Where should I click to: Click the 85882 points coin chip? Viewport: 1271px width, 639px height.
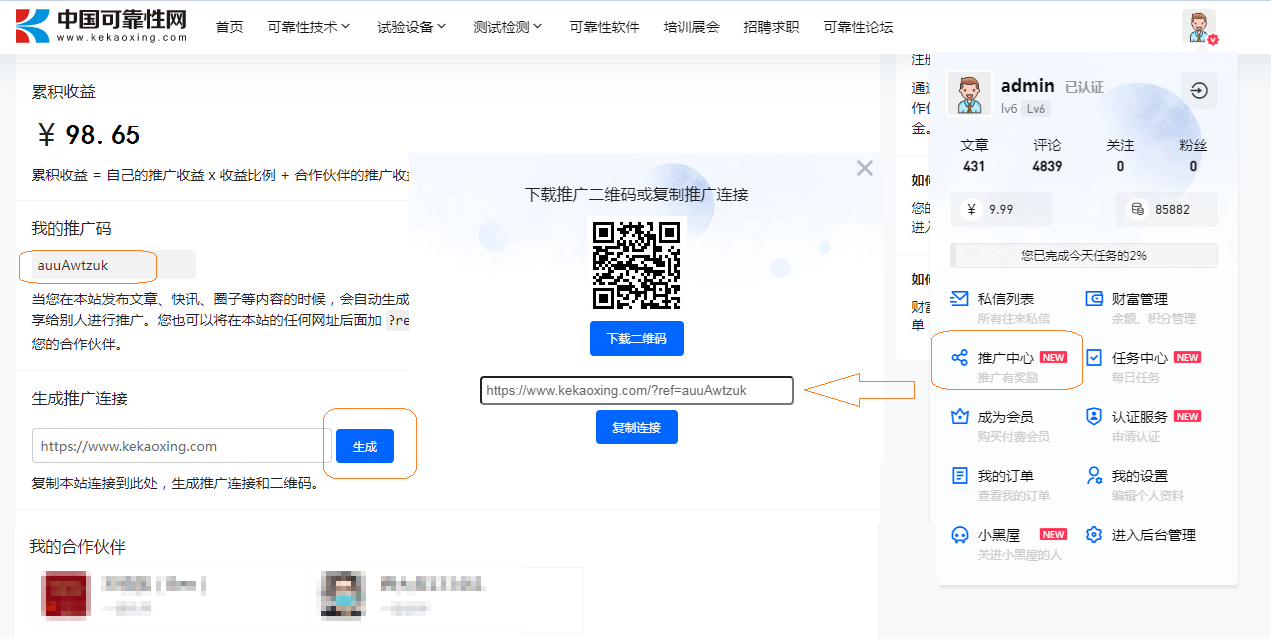click(1167, 210)
